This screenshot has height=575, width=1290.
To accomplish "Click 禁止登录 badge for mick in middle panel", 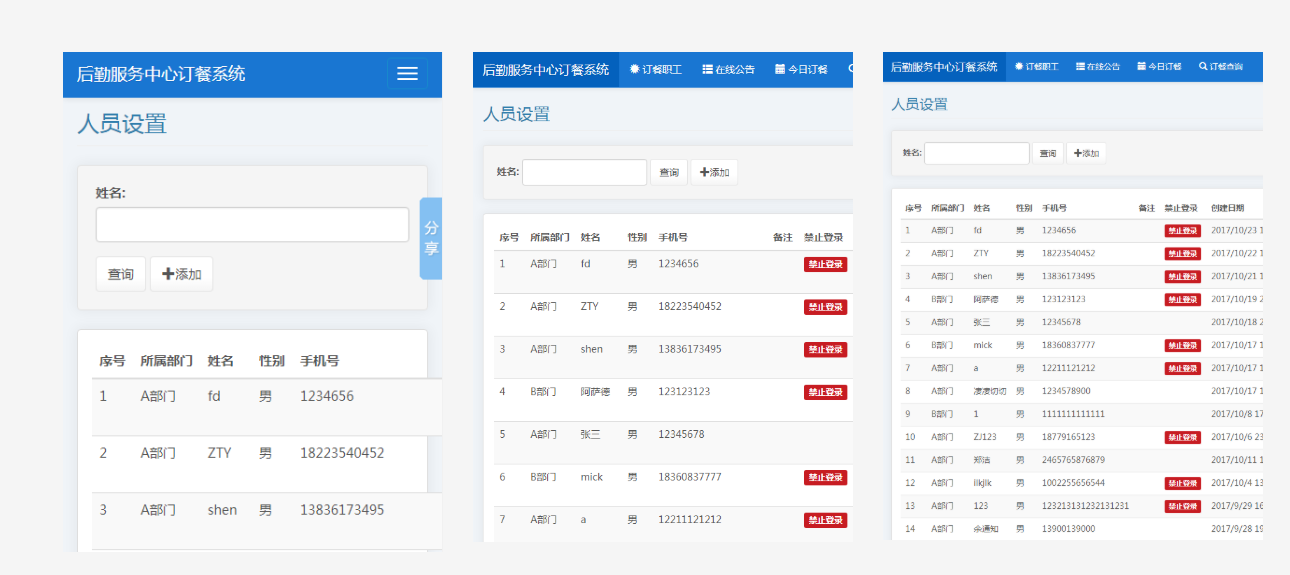I will tap(825, 478).
